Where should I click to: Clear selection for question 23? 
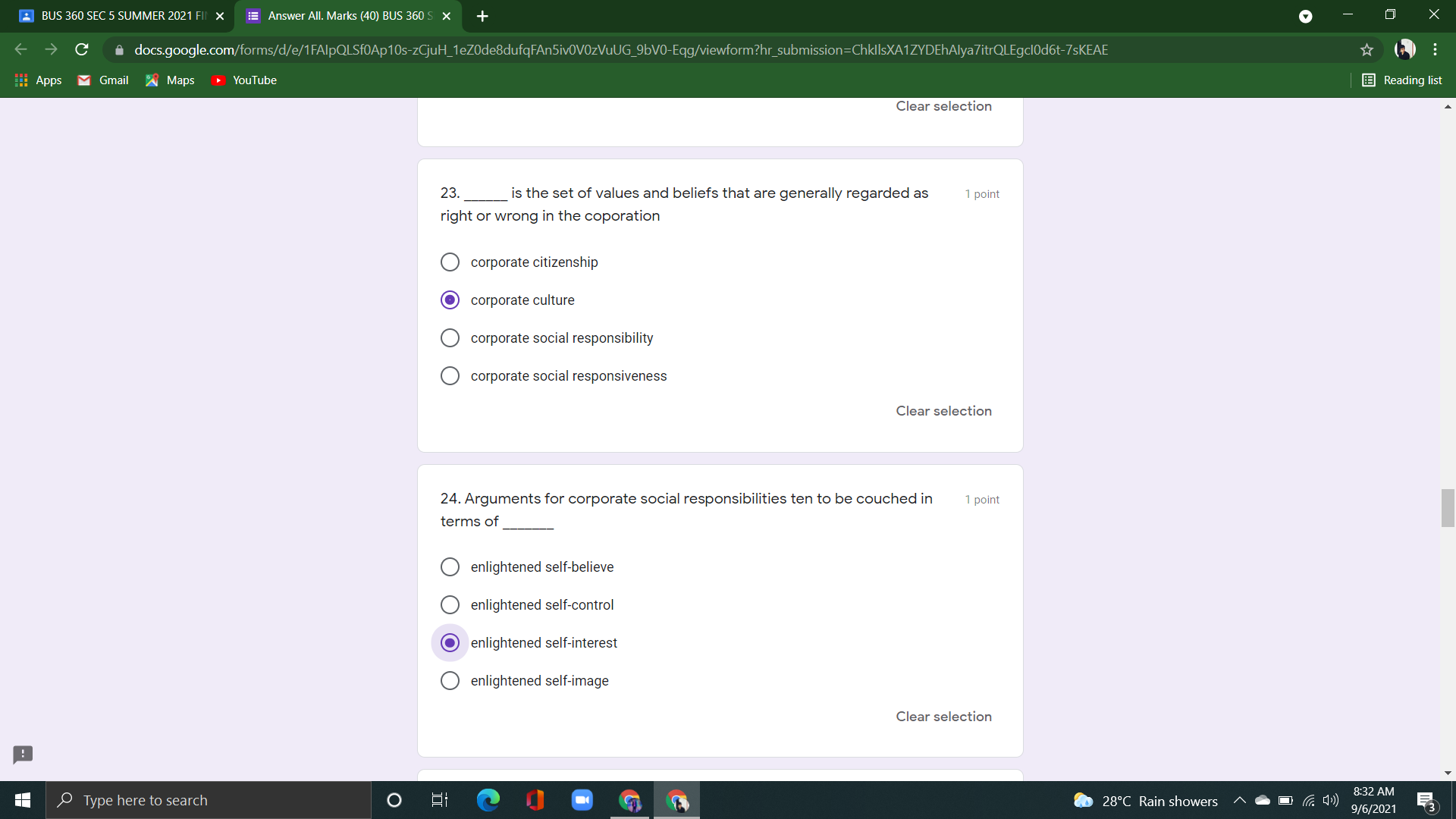(943, 410)
